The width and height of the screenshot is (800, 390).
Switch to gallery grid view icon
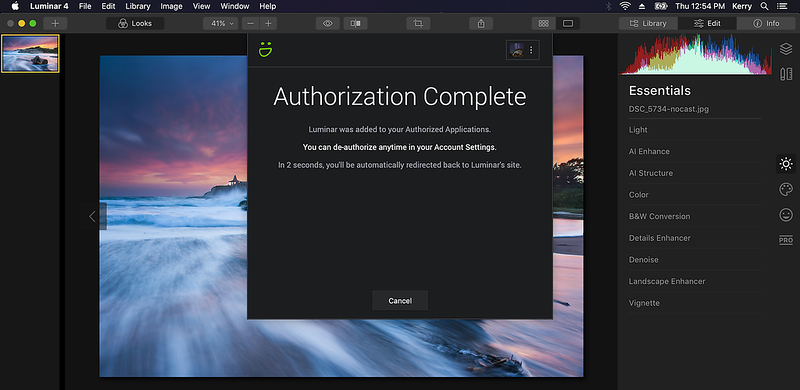[543, 23]
